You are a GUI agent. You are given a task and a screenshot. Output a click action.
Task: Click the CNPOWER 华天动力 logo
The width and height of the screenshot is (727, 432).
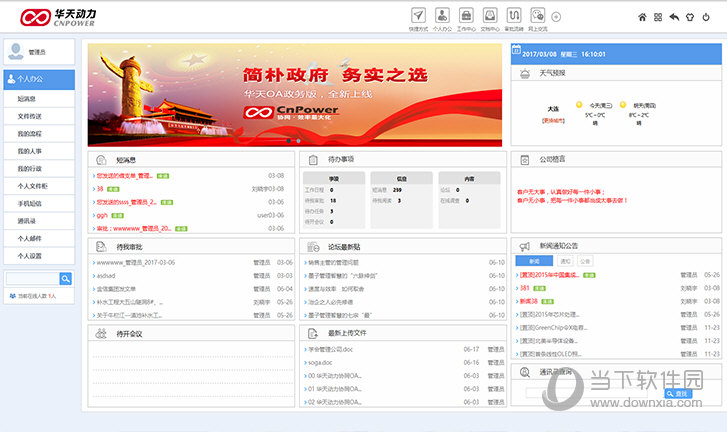pos(58,17)
